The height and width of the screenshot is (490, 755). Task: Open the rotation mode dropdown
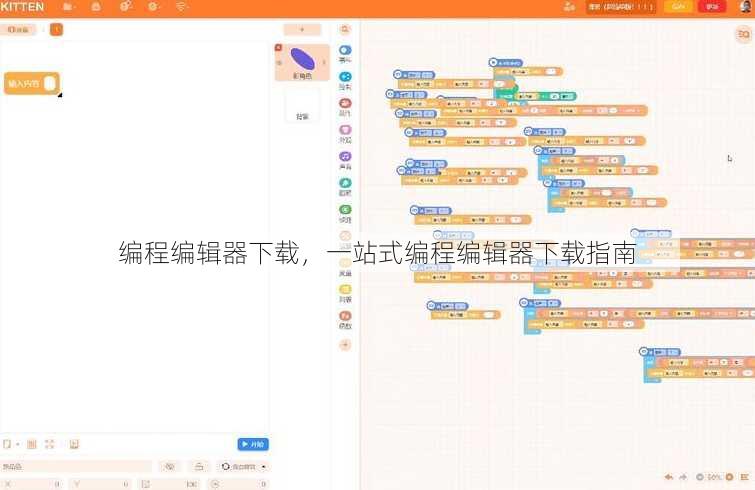click(244, 466)
